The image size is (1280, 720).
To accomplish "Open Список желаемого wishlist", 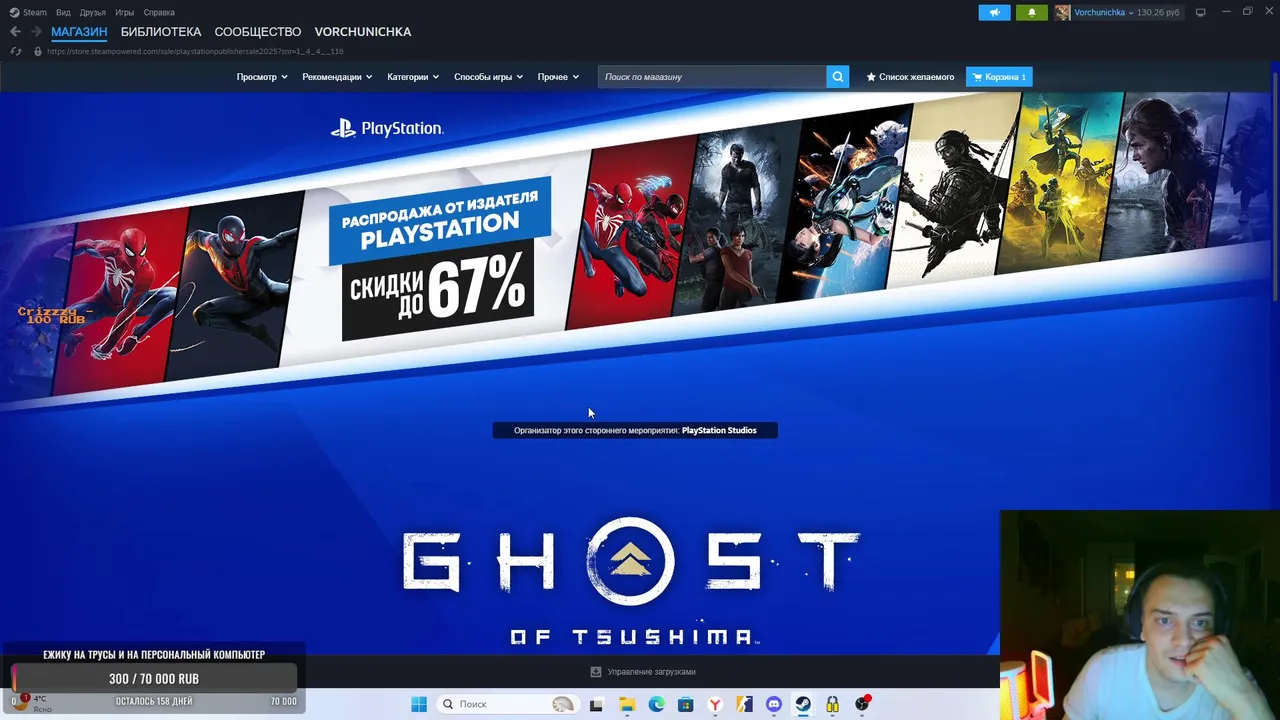I will click(x=910, y=77).
